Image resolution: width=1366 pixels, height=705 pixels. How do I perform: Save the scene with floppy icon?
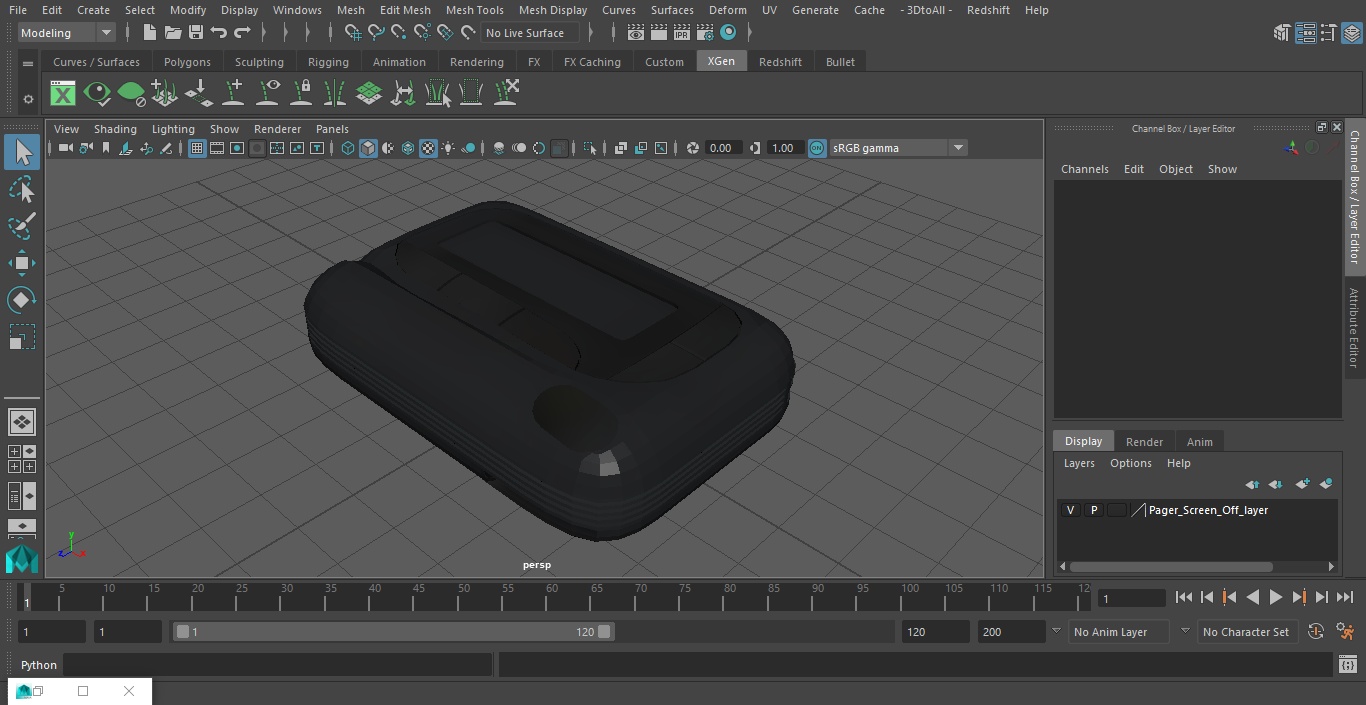195,33
